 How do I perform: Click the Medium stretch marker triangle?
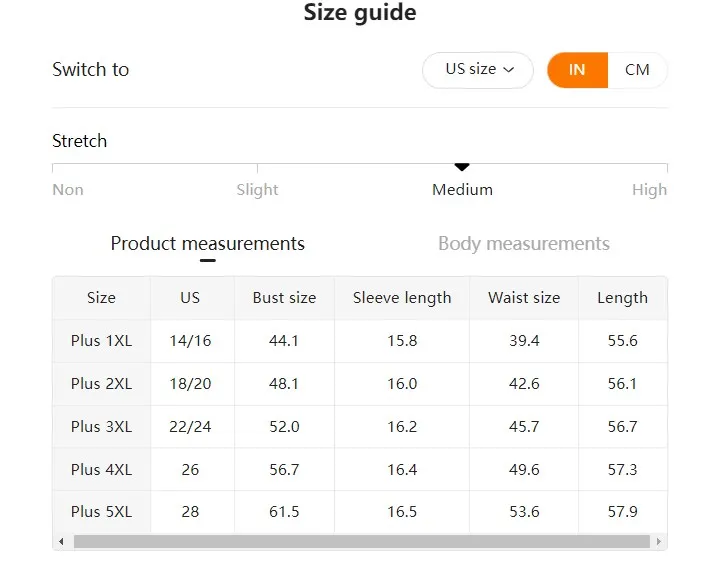pos(462,167)
